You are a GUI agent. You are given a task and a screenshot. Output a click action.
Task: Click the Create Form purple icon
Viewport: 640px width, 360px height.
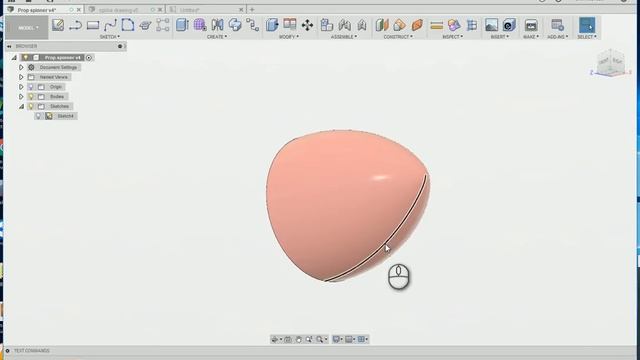(200, 25)
